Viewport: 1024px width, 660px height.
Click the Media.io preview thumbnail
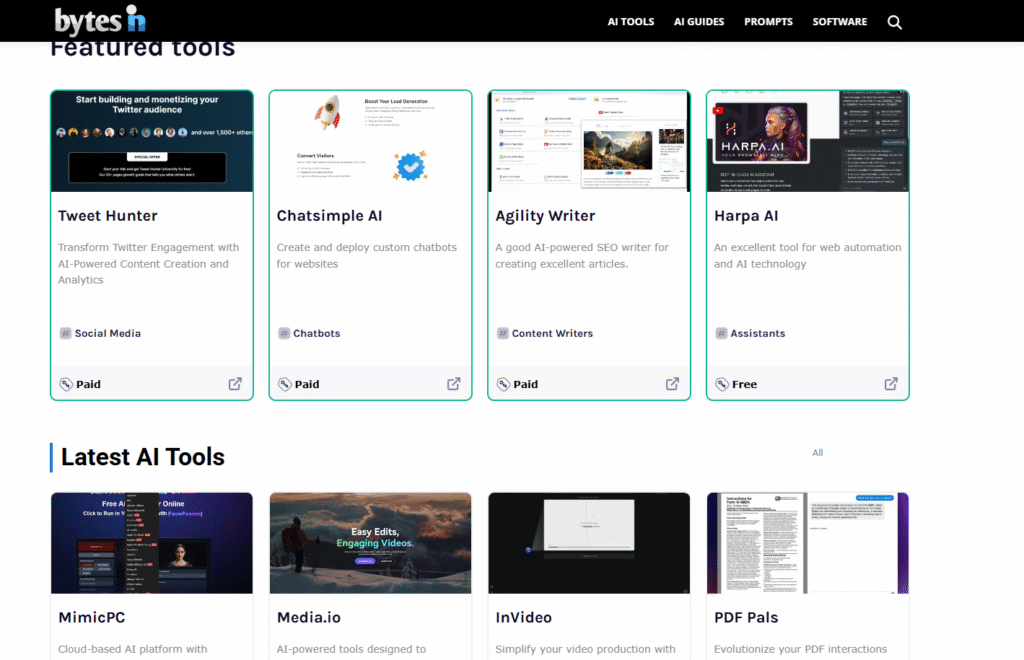coord(370,543)
